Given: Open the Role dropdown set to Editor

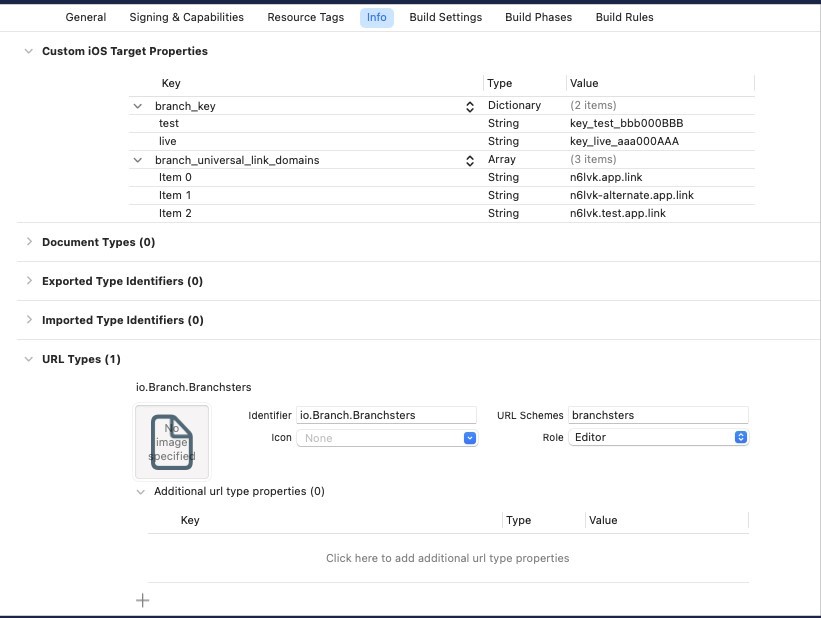Looking at the screenshot, I should [x=658, y=437].
